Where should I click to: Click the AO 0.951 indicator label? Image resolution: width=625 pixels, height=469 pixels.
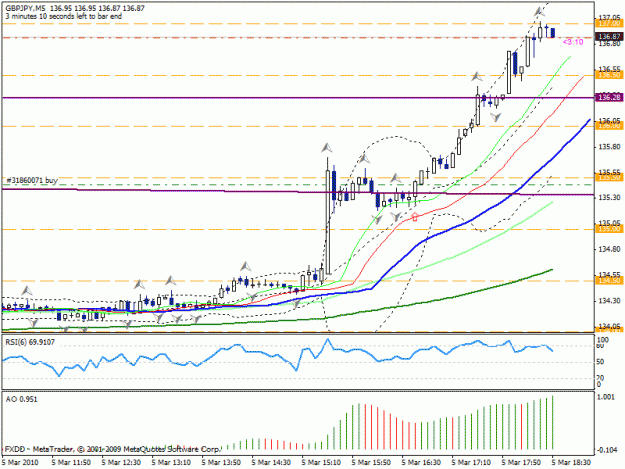[x=22, y=399]
